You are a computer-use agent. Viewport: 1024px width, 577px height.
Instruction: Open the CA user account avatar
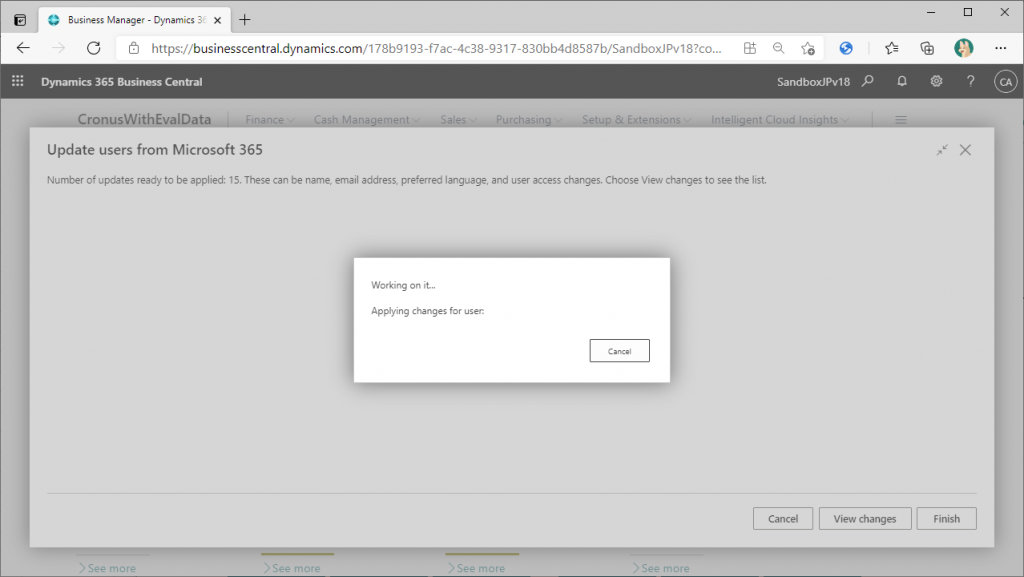(x=1005, y=82)
